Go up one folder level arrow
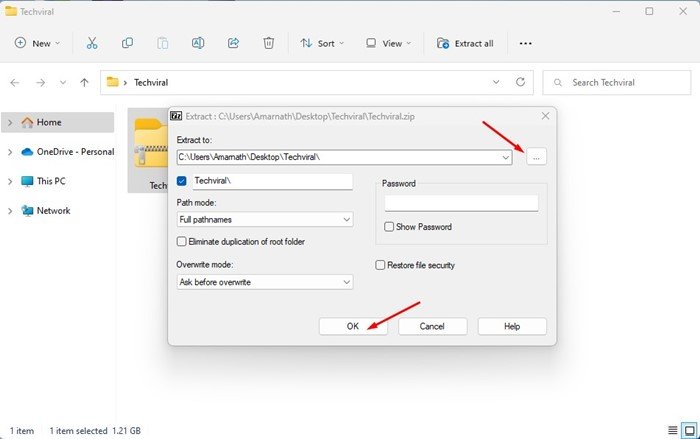The width and height of the screenshot is (700, 439). pos(84,83)
